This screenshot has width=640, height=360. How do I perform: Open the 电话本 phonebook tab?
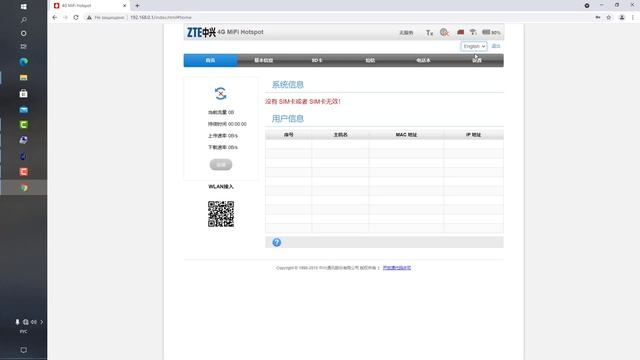(423, 60)
